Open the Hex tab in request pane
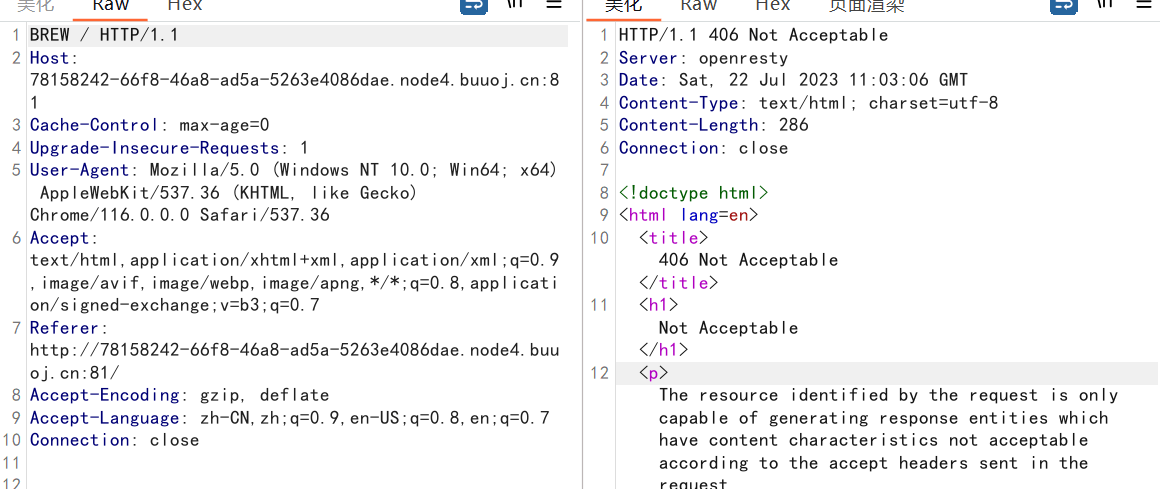 pos(184,6)
